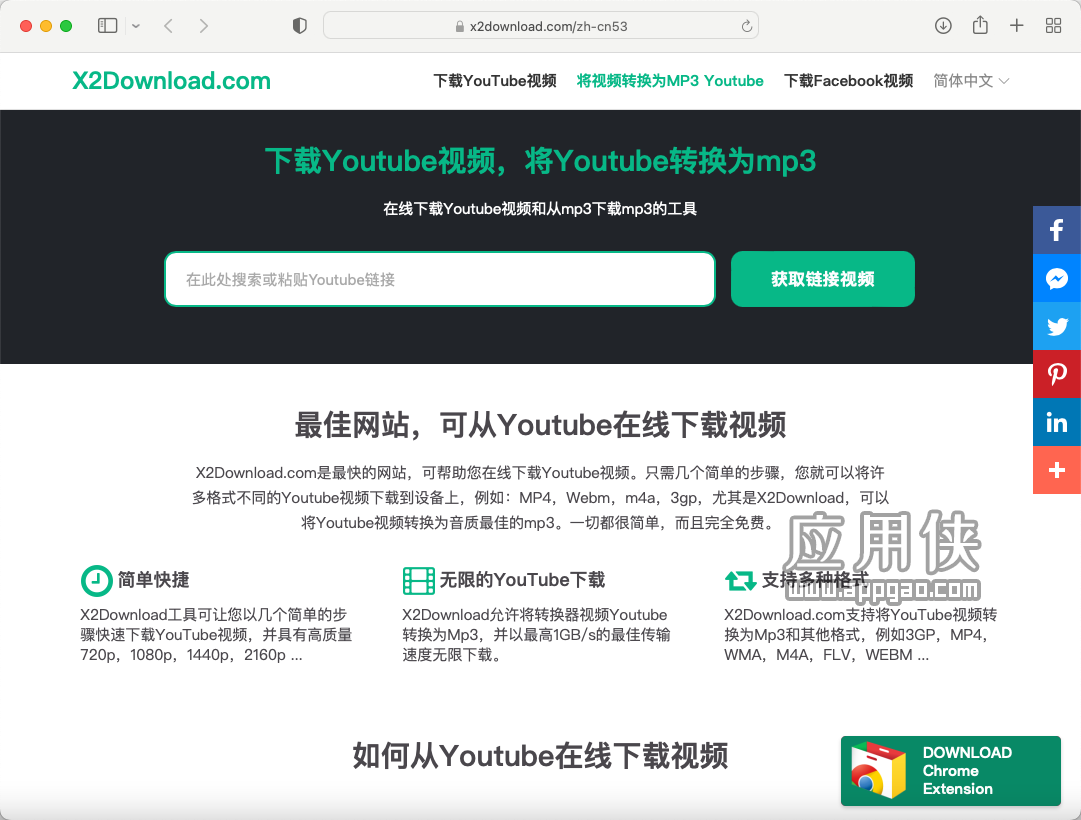This screenshot has width=1081, height=820.
Task: Open 下载YouTube视频 menu item
Action: coord(495,81)
